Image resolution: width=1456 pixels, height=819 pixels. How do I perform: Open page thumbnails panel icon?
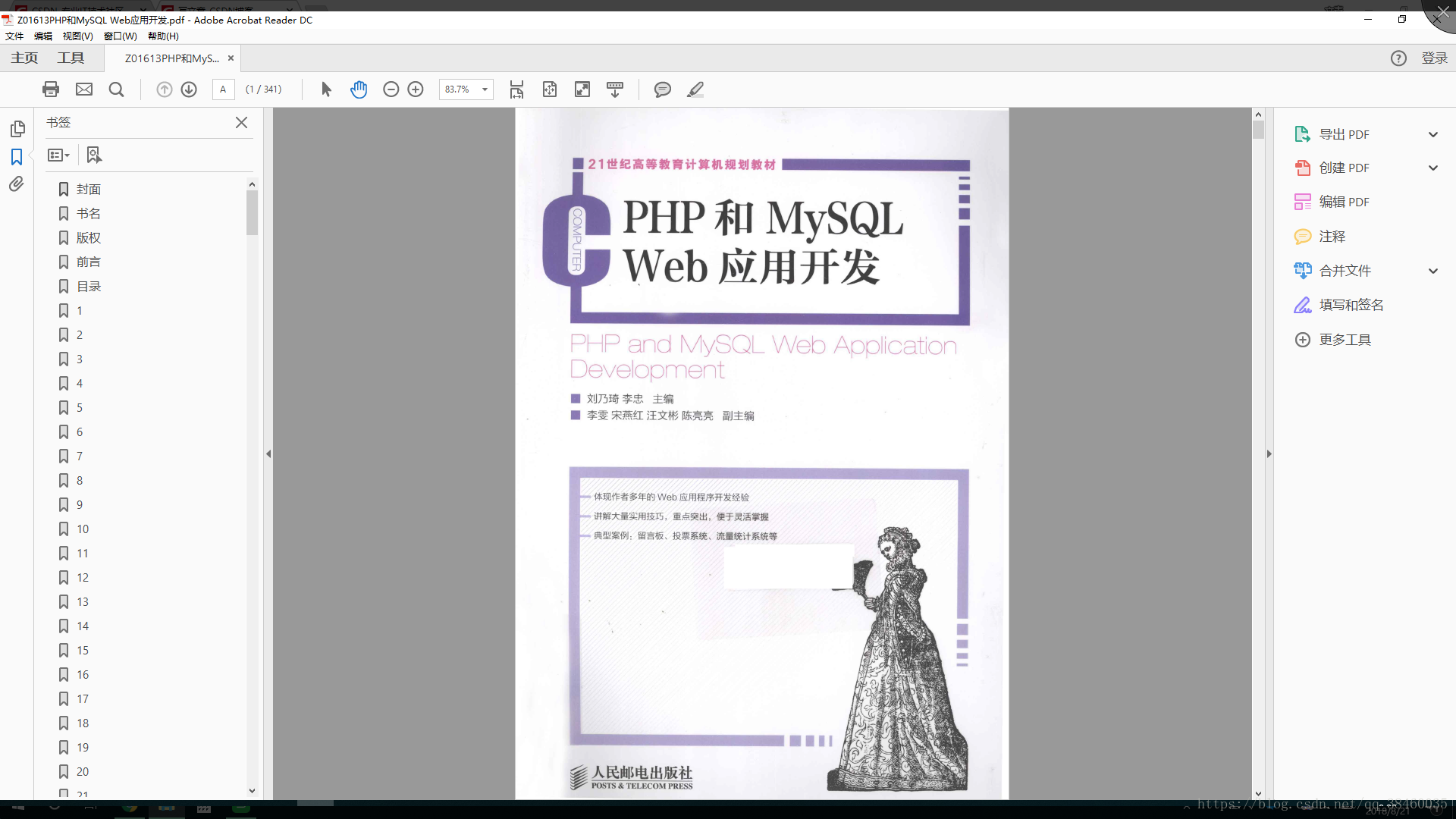[x=17, y=129]
